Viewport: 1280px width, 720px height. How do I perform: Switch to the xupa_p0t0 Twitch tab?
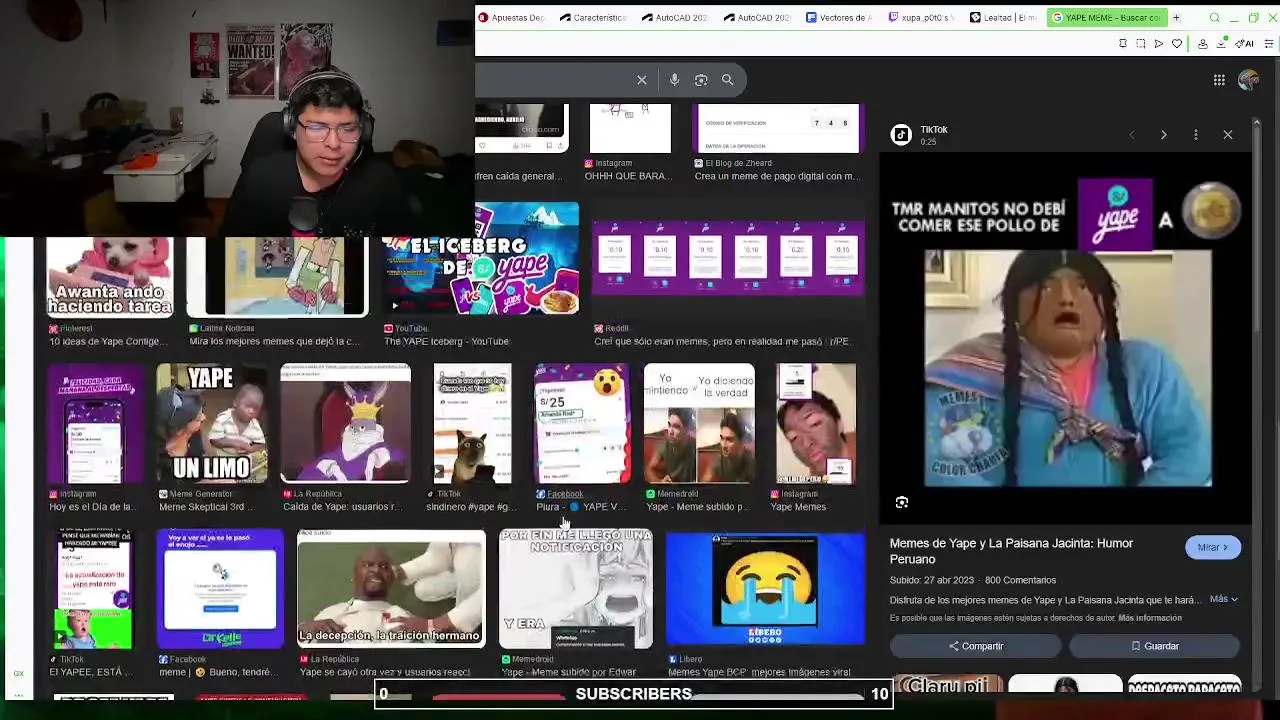[921, 17]
